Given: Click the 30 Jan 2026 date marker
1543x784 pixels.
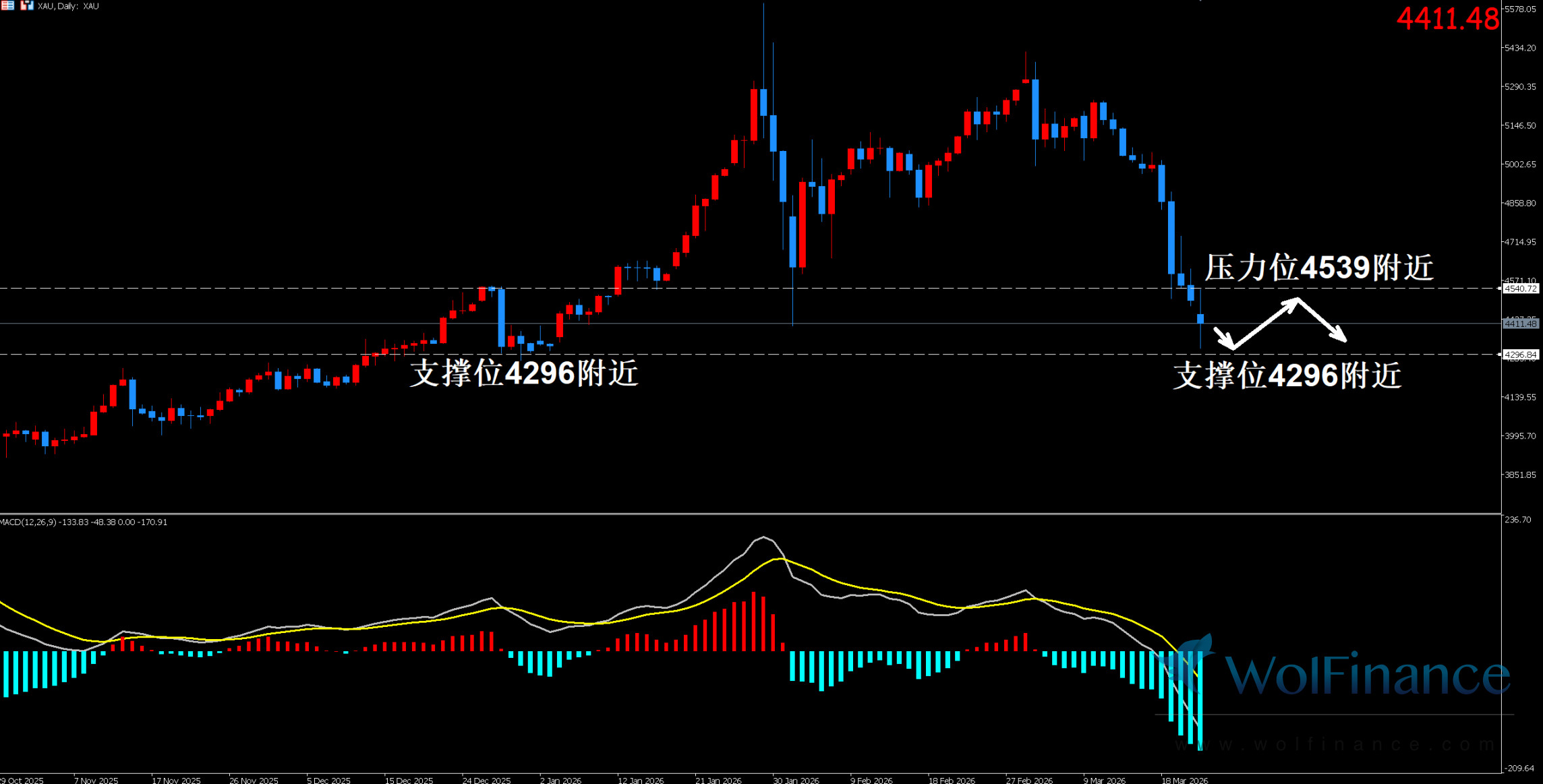Looking at the screenshot, I should [x=796, y=780].
